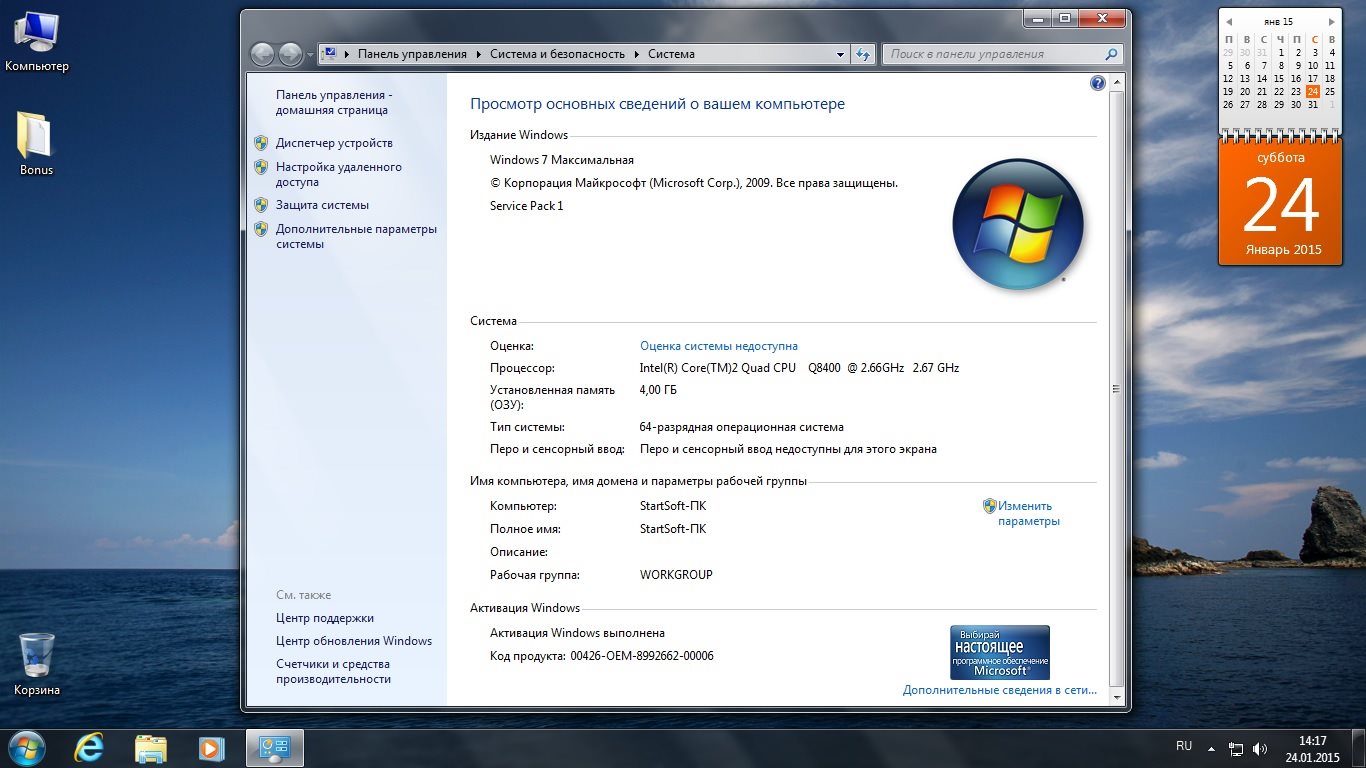Viewport: 1366px width, 768px height.
Task: Select Система breadcrumb segment
Action: pyautogui.click(x=671, y=54)
